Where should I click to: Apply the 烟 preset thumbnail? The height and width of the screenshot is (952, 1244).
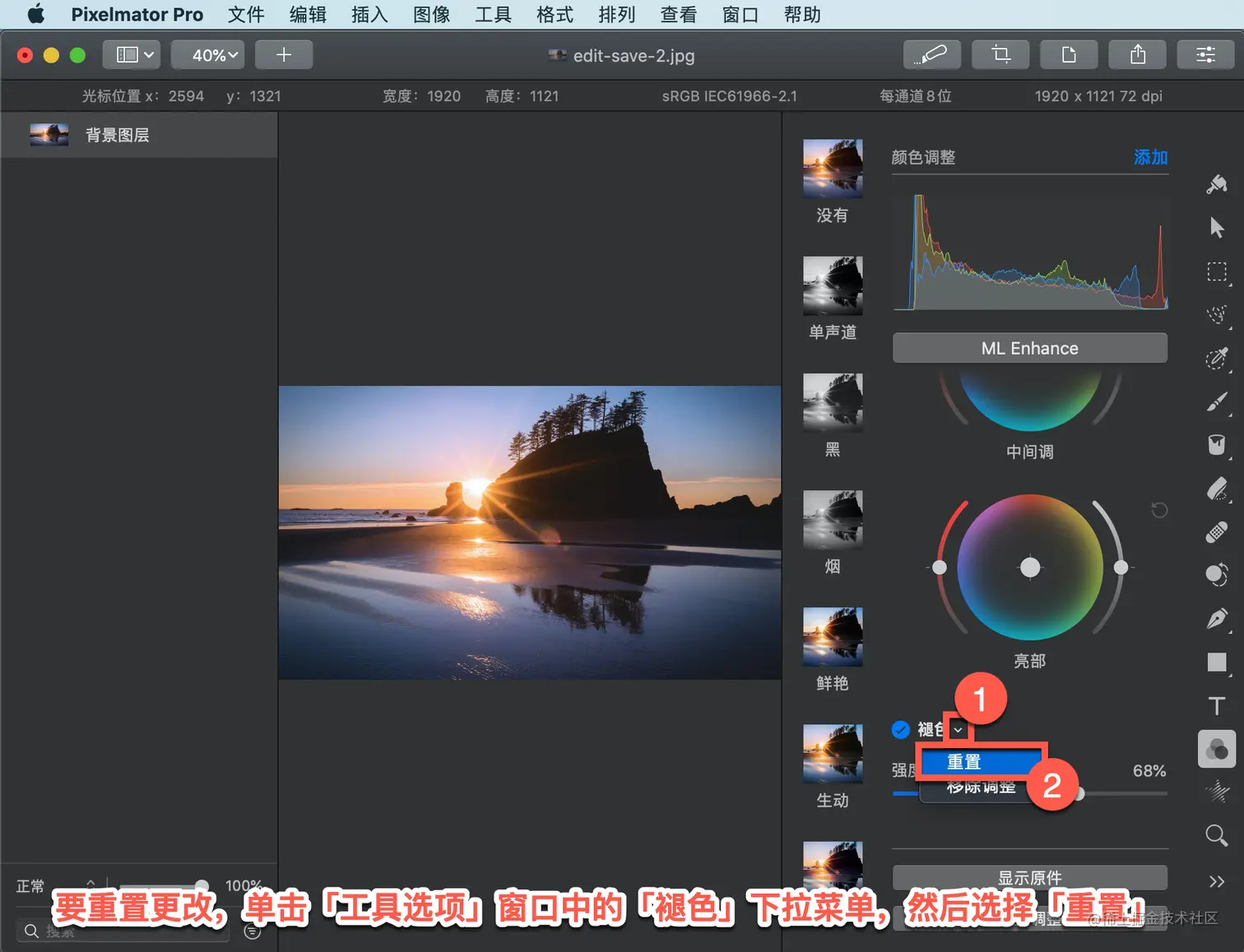[x=833, y=519]
